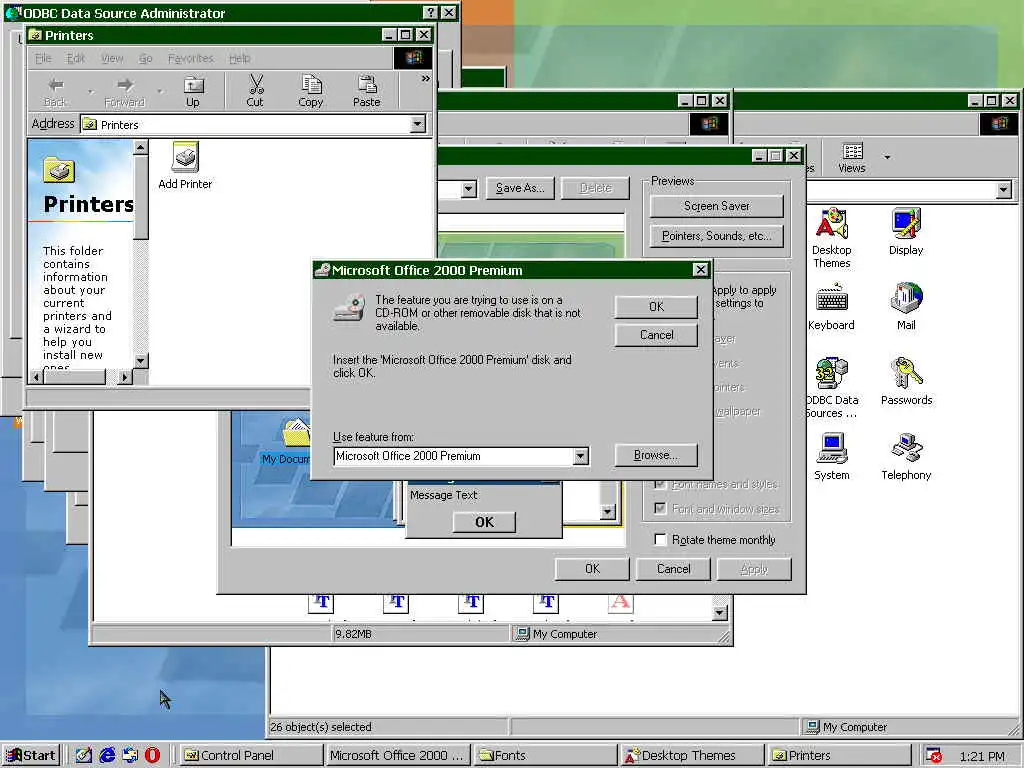Open the Telephony control panel icon

click(x=906, y=457)
